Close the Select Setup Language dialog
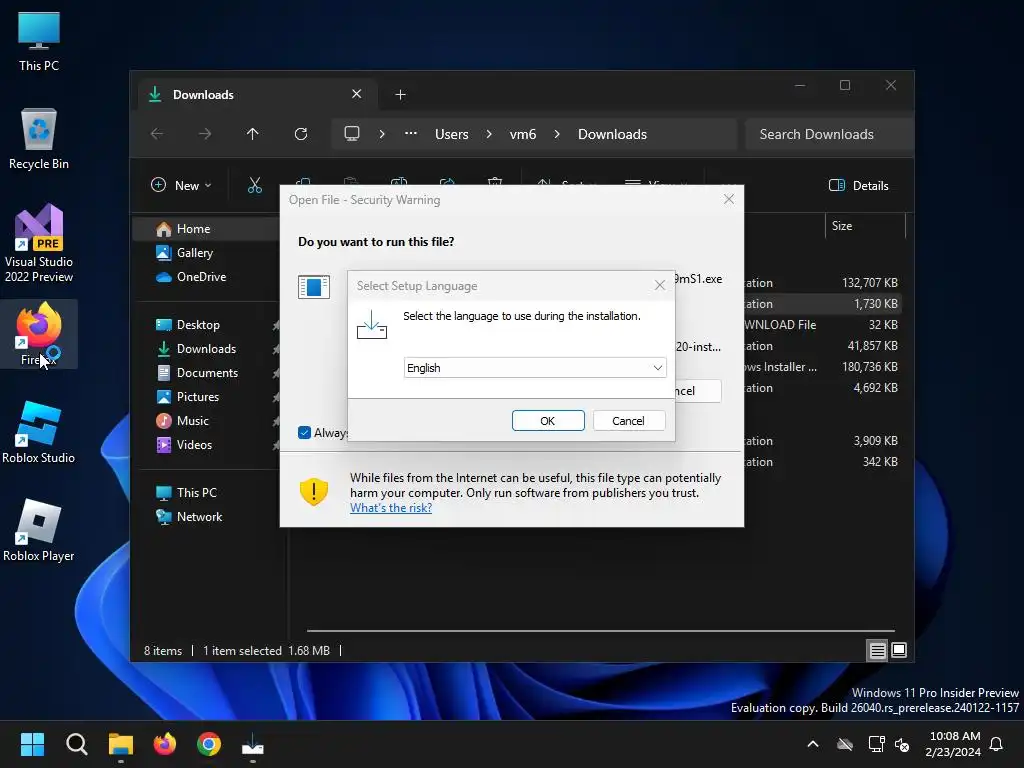 (660, 285)
